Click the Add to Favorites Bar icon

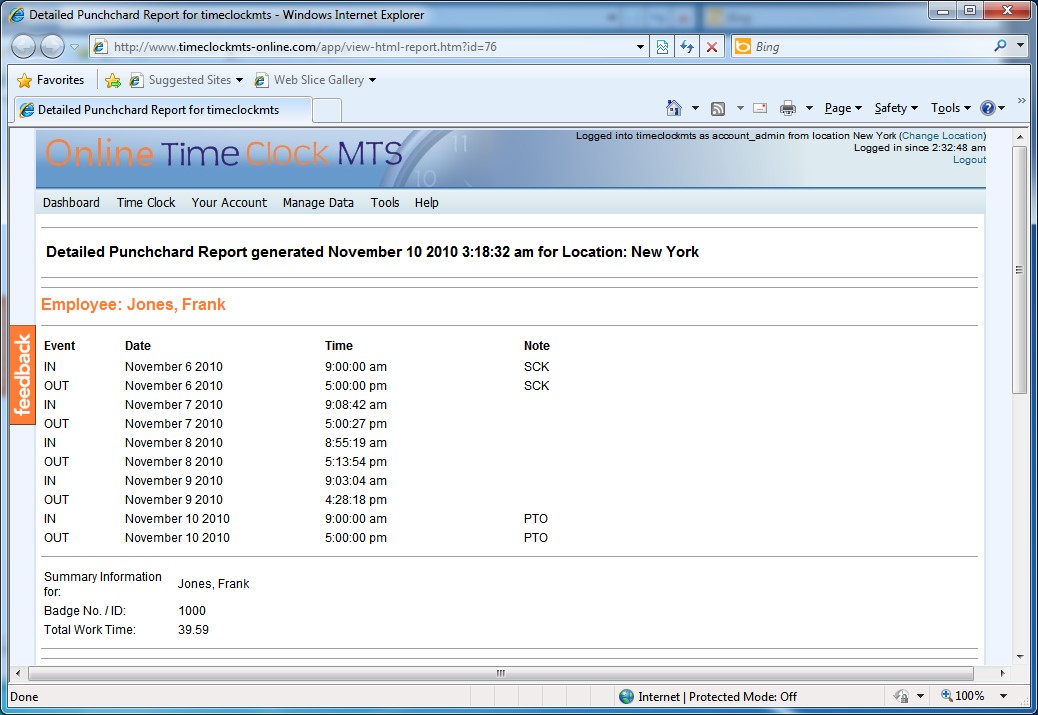pyautogui.click(x=113, y=80)
